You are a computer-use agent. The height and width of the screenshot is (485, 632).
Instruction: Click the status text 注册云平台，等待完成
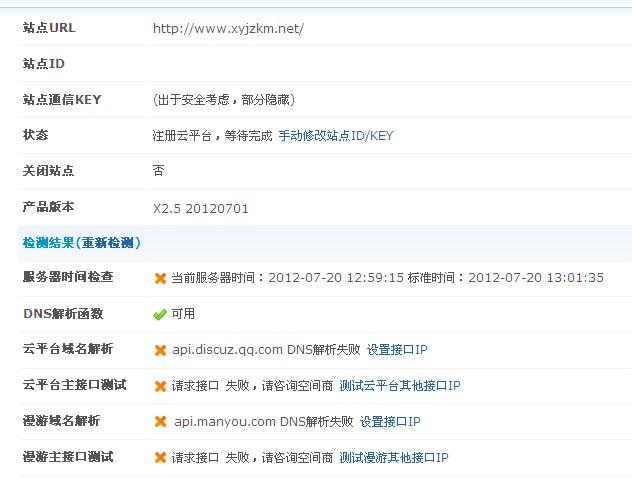(x=212, y=135)
